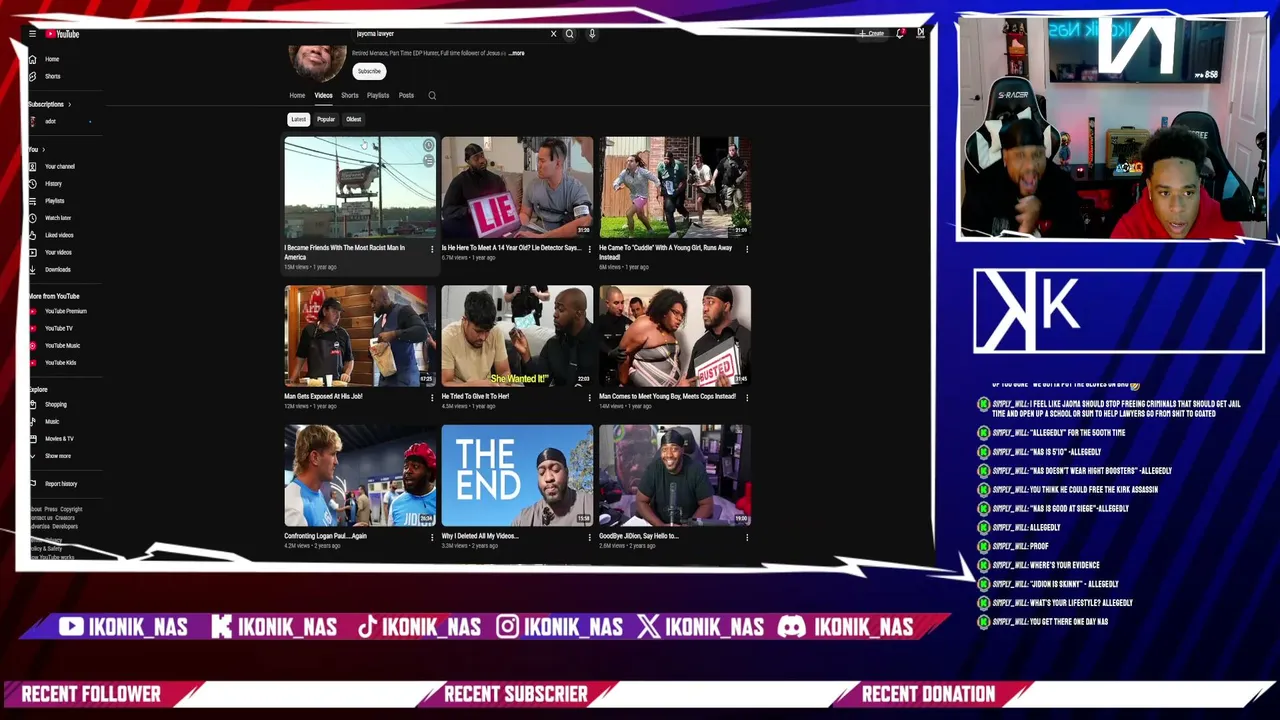Open watch History in sidebar

click(53, 184)
